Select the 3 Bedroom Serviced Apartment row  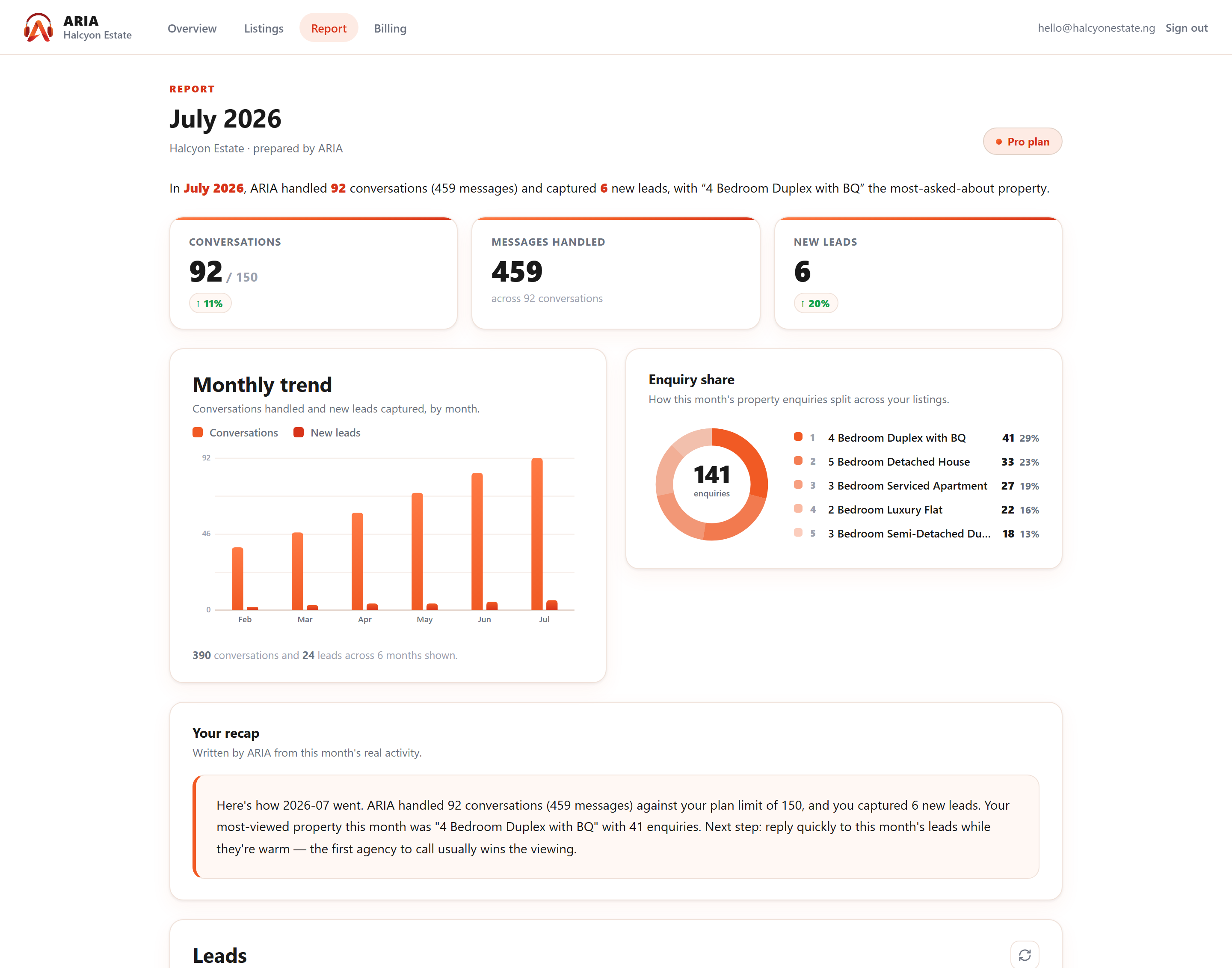tap(916, 486)
